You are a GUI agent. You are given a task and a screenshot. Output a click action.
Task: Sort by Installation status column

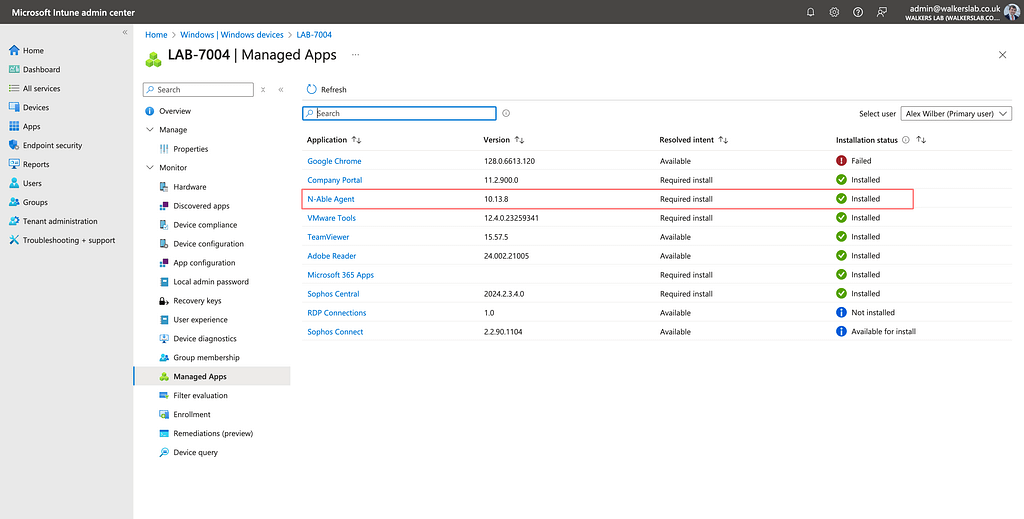pyautogui.click(x=921, y=140)
